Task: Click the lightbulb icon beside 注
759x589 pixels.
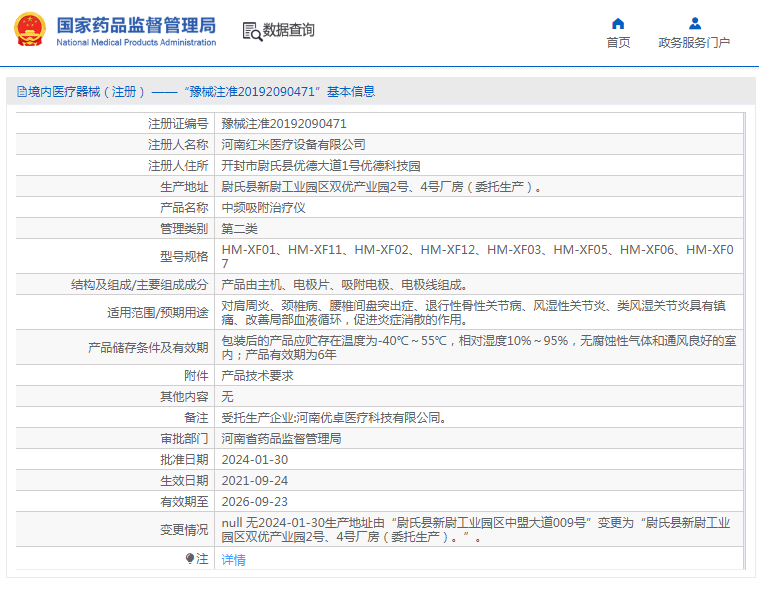Action: [x=190, y=559]
